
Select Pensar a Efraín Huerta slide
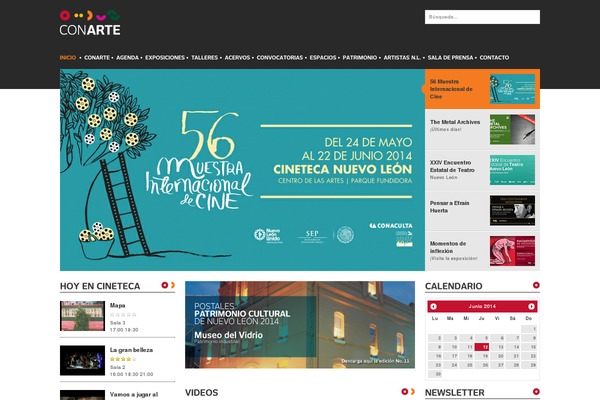[482, 211]
